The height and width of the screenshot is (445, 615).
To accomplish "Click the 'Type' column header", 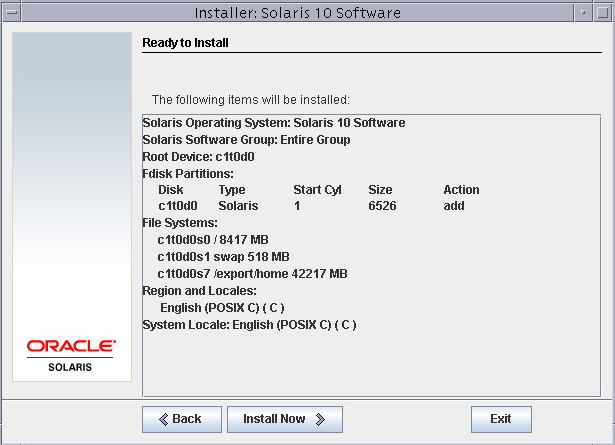I will click(232, 190).
